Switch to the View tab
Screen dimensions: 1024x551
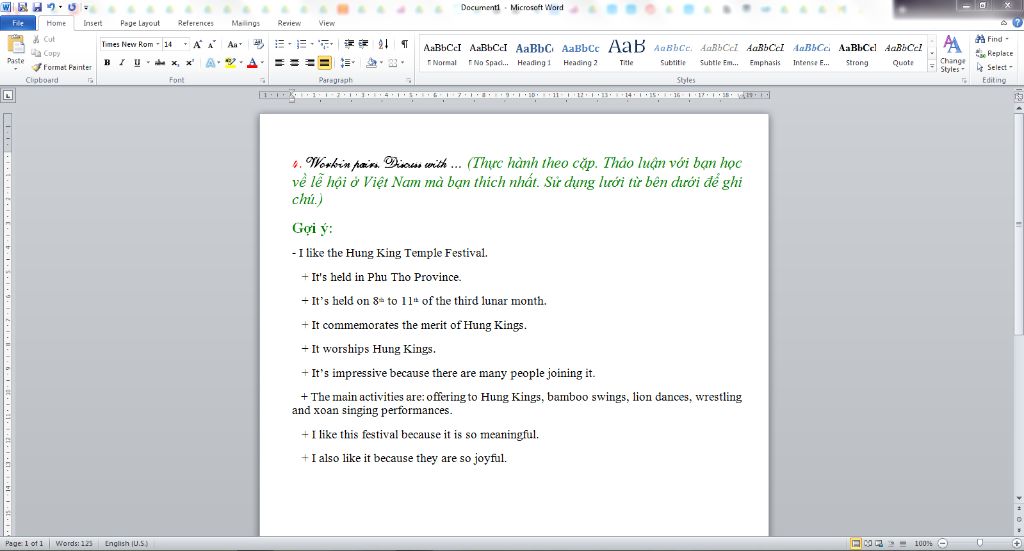[x=327, y=23]
